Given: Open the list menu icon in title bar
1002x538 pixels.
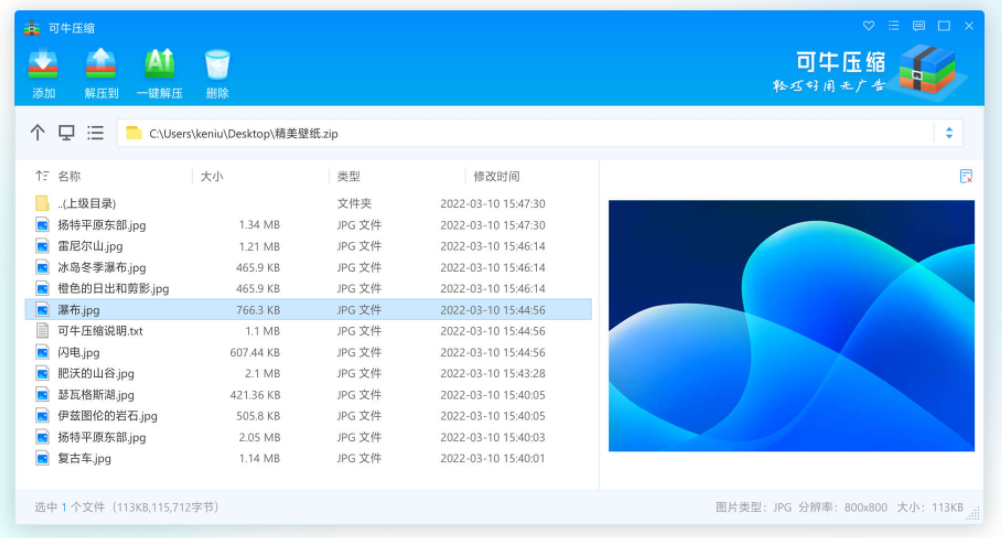Looking at the screenshot, I should [x=893, y=26].
